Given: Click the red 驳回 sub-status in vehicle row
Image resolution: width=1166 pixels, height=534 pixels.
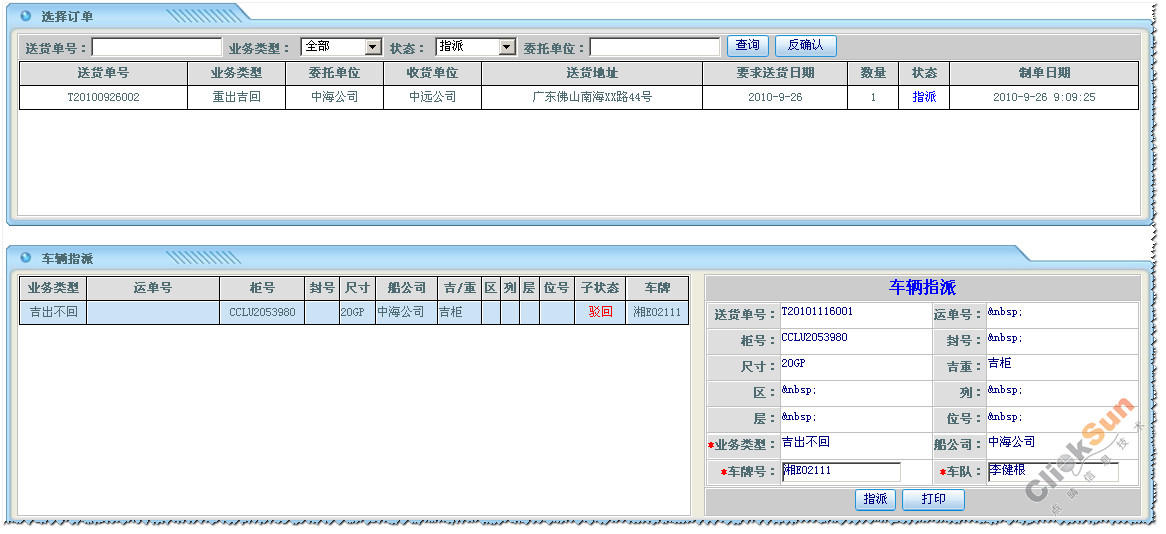Looking at the screenshot, I should 600,312.
